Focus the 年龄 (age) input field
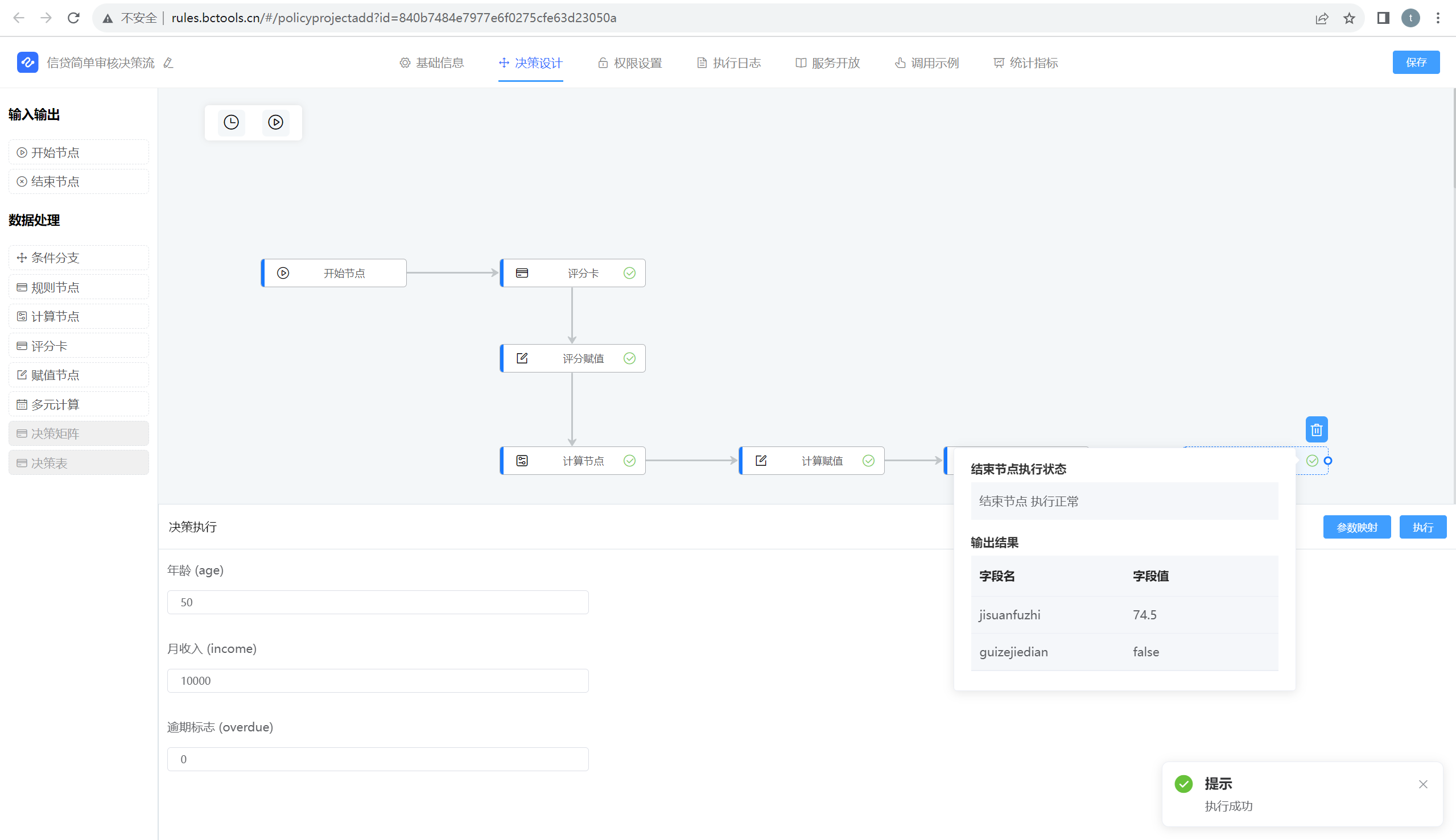Image resolution: width=1456 pixels, height=840 pixels. (378, 602)
